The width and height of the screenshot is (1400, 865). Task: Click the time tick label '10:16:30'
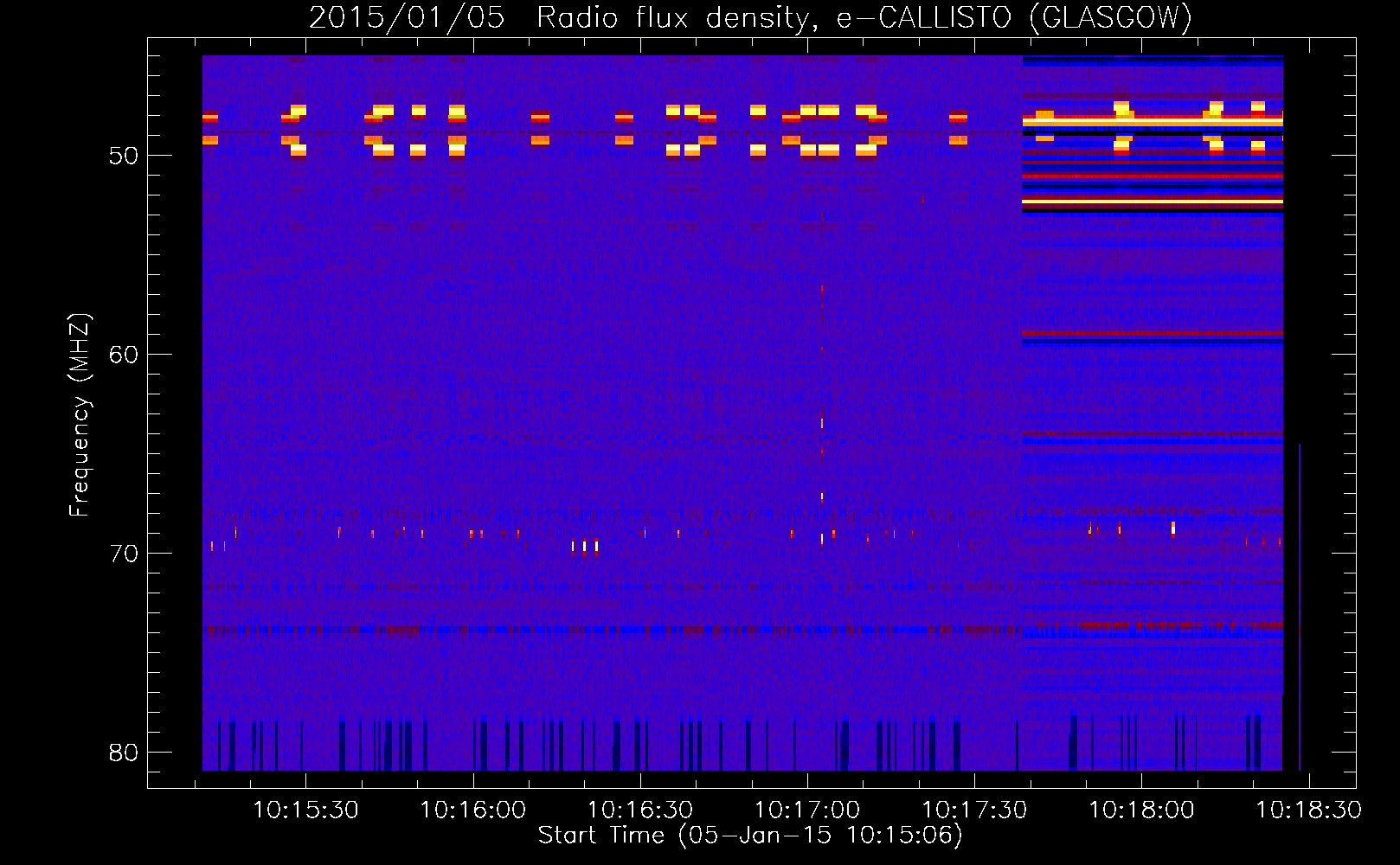[x=640, y=810]
